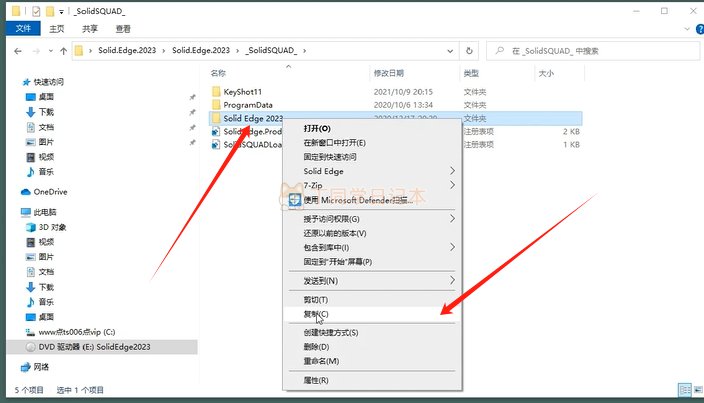Select 此电脑 in navigation pane
The height and width of the screenshot is (403, 704).
pos(45,212)
